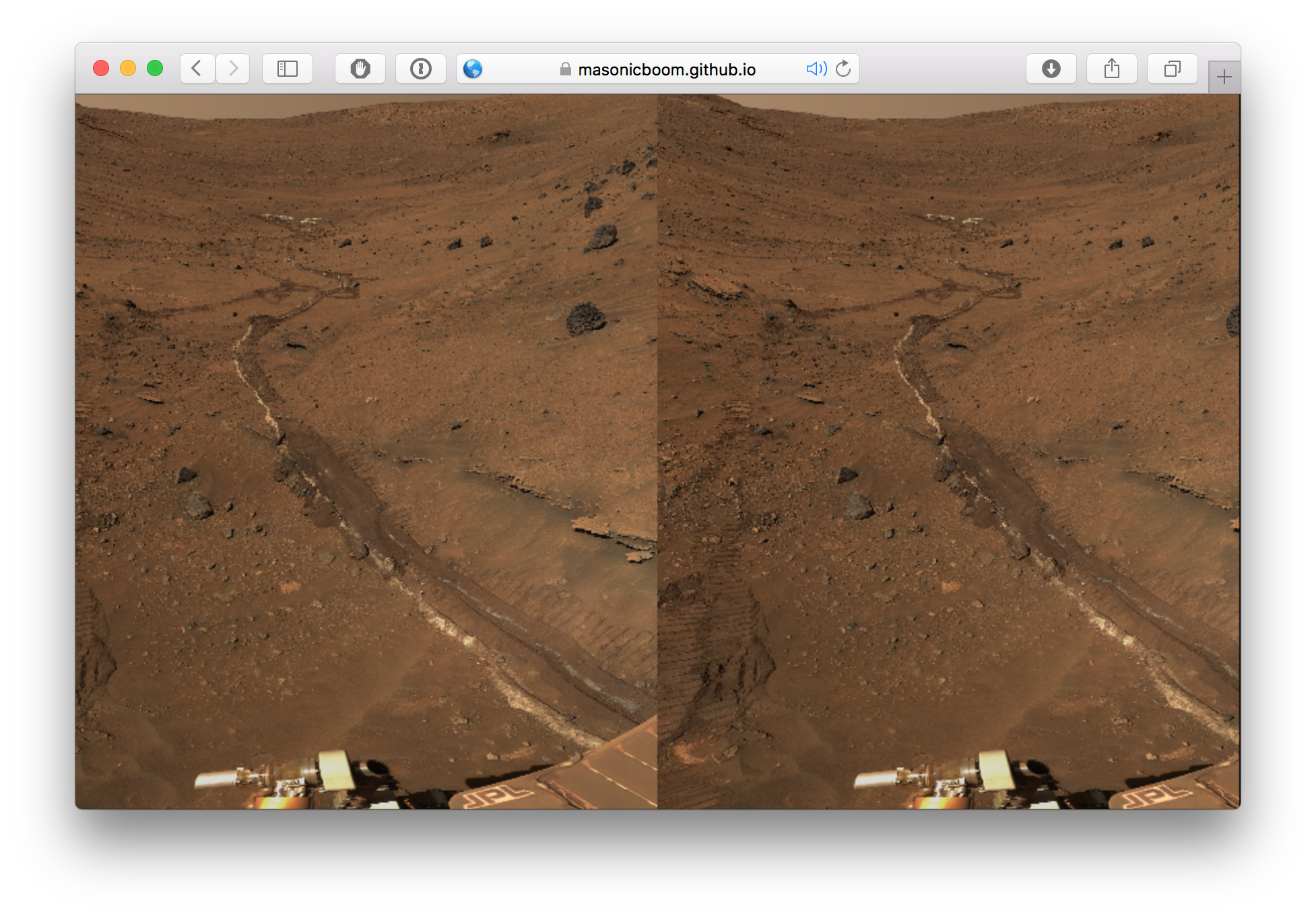Show all tabs overview

[1173, 69]
